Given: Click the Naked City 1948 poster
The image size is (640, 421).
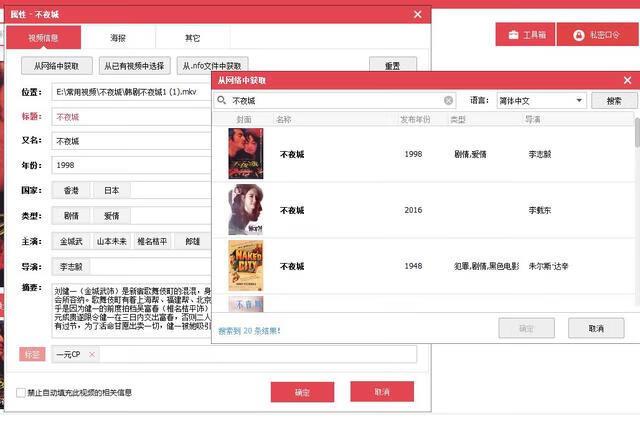Looking at the screenshot, I should click(246, 266).
